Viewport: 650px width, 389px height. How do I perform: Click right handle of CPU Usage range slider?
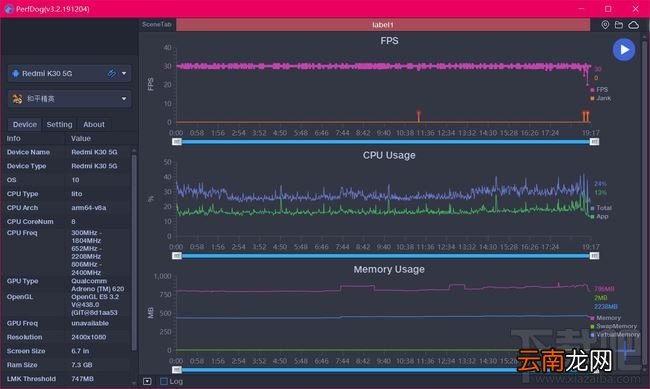[x=594, y=256]
